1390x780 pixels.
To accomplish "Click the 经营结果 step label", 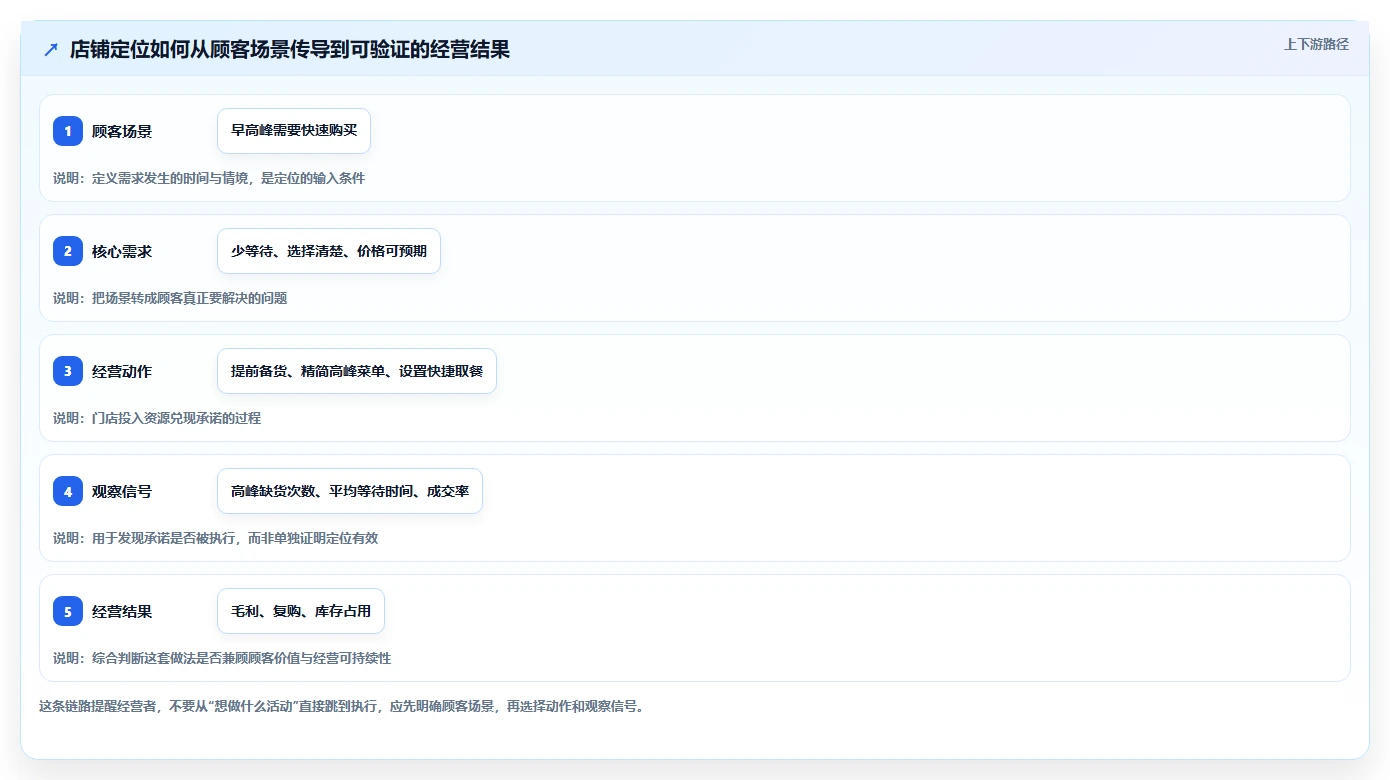I will click(122, 611).
